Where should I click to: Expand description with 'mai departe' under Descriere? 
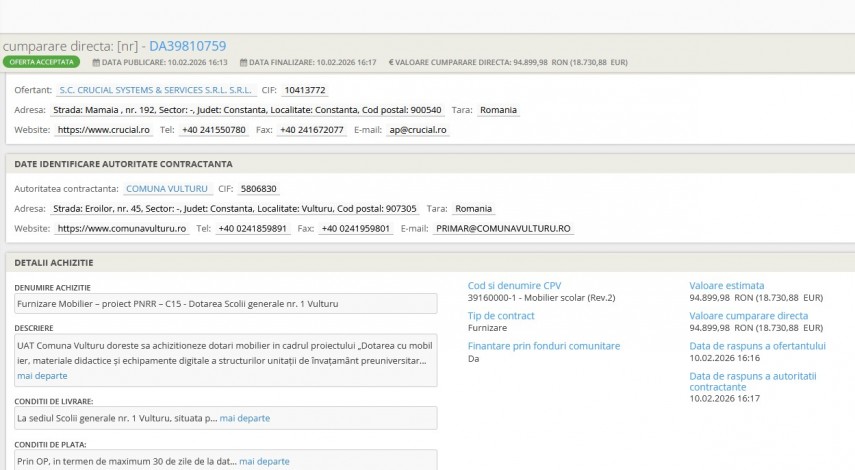pos(42,375)
